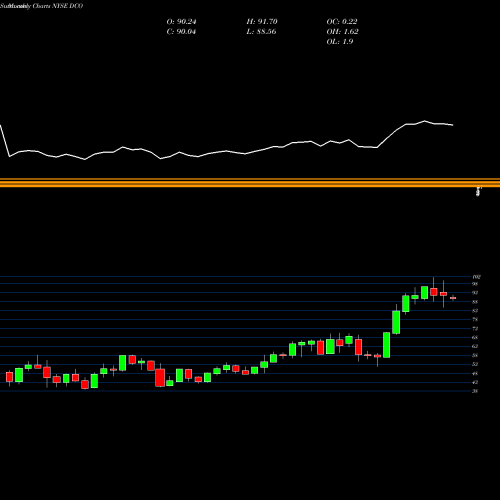
Task: Select the tallest green candle from 70 to 82
Action: tap(396, 322)
